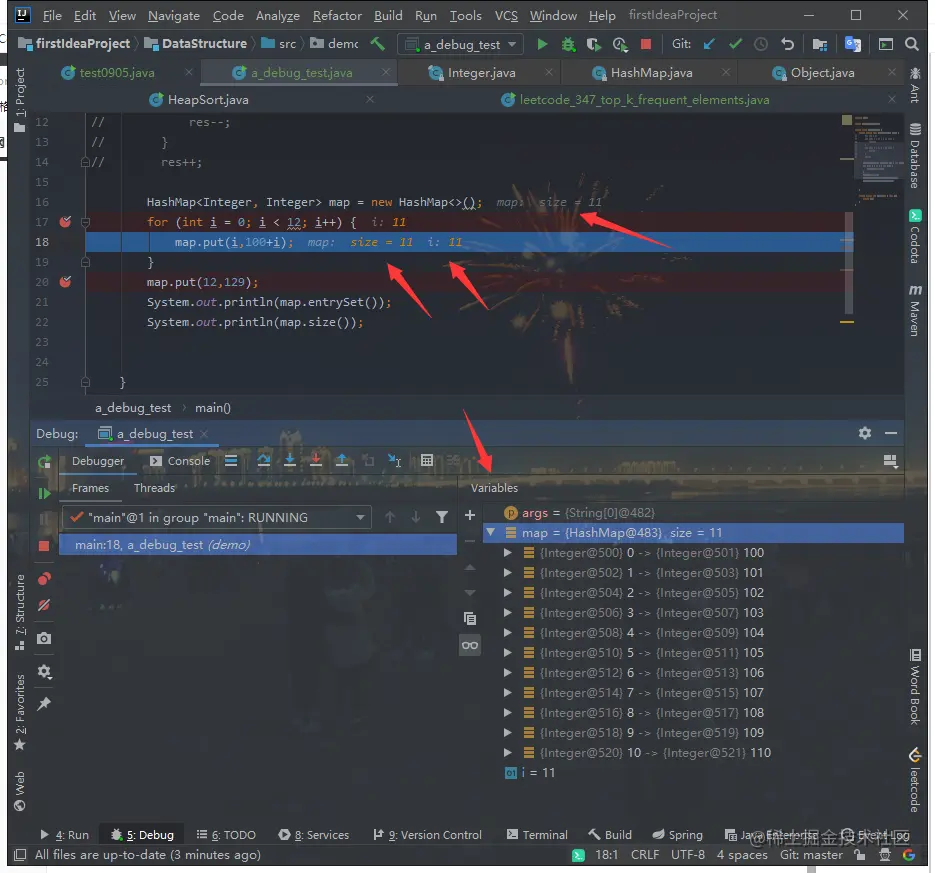Screen dimensions: 935x873
Task: Expand the entry 3 -> 103 node
Action: tap(508, 612)
